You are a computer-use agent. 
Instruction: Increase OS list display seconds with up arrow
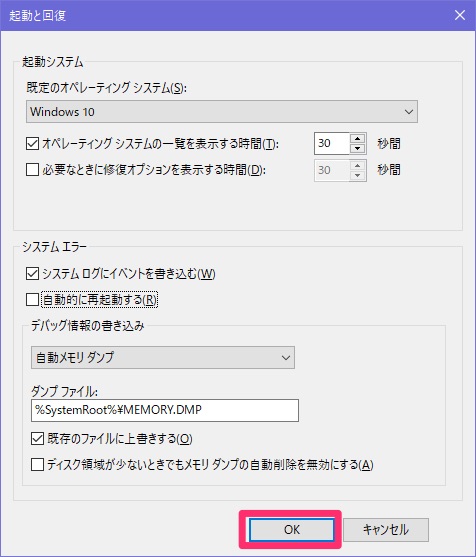358,139
